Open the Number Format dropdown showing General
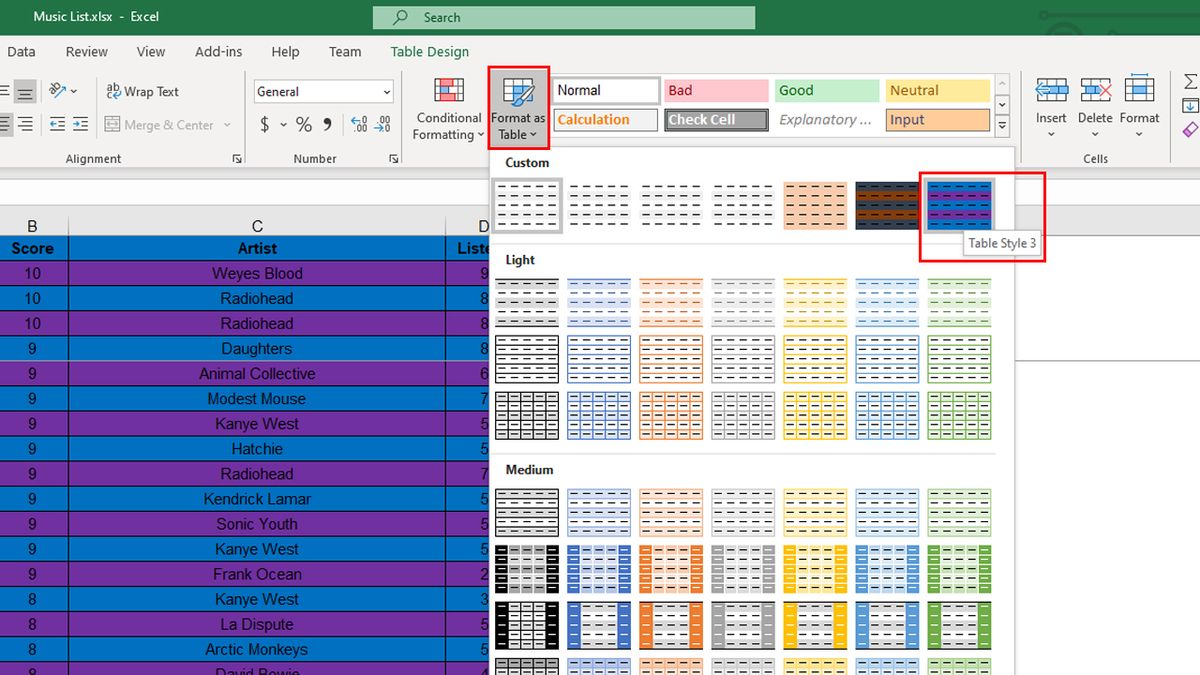 (x=322, y=92)
